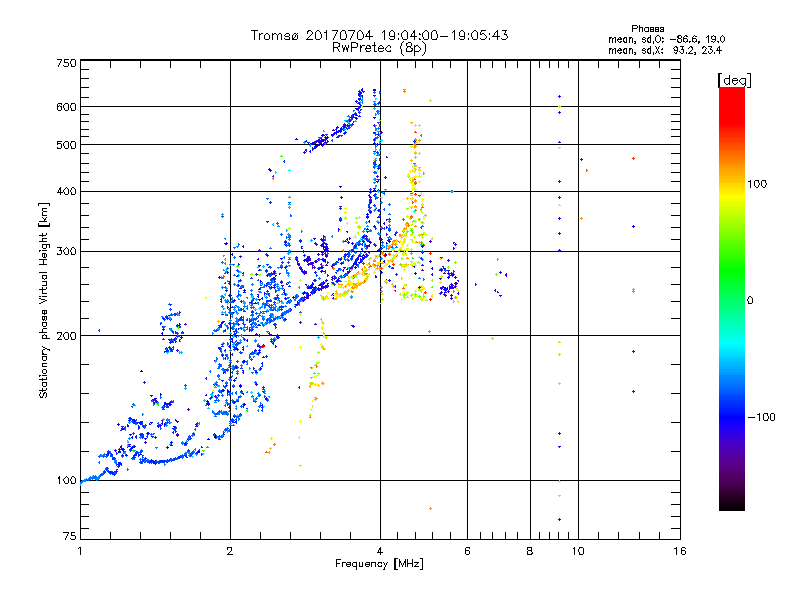Click the x-axis tick label "10"
800x600 pixels.
[x=578, y=551]
